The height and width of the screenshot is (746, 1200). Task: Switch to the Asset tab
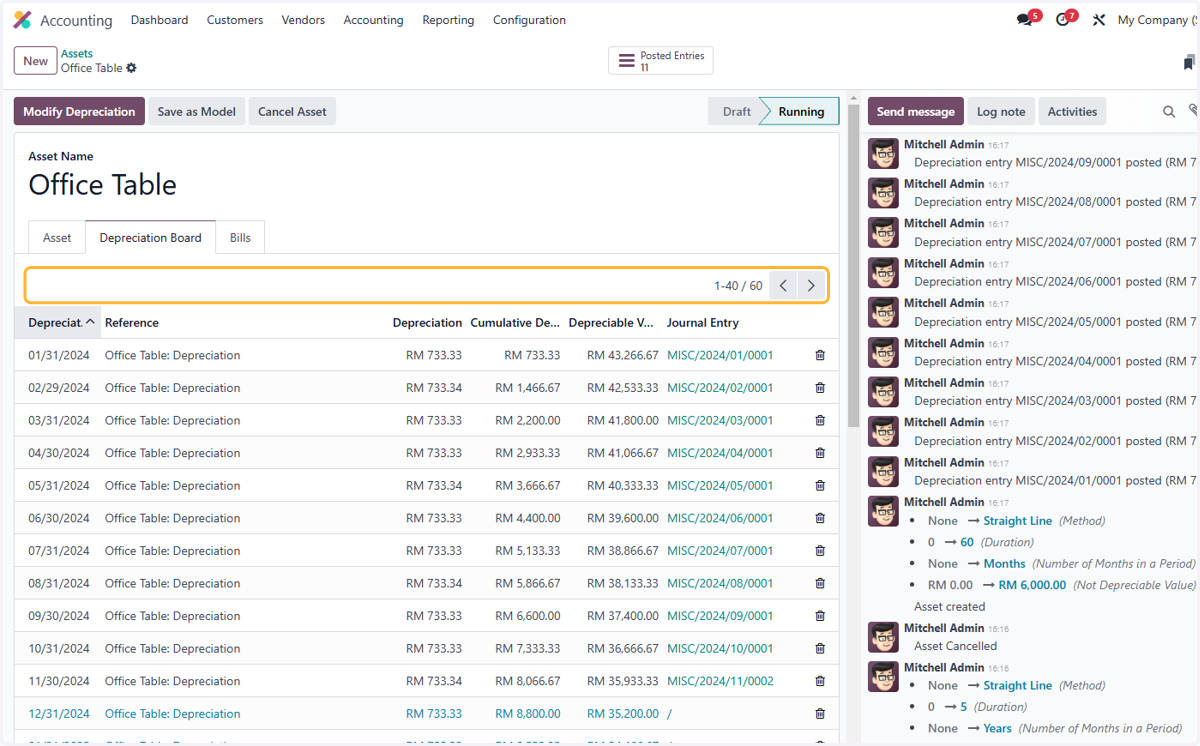[x=57, y=238]
